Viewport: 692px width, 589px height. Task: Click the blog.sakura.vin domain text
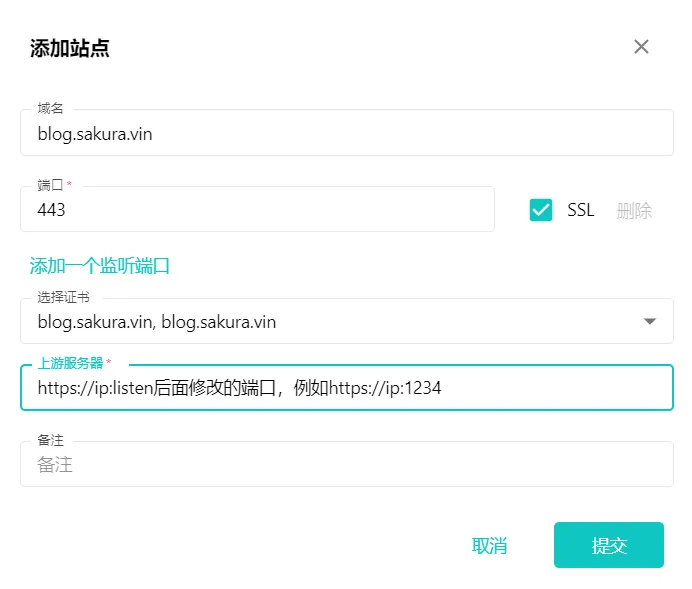[x=95, y=133]
